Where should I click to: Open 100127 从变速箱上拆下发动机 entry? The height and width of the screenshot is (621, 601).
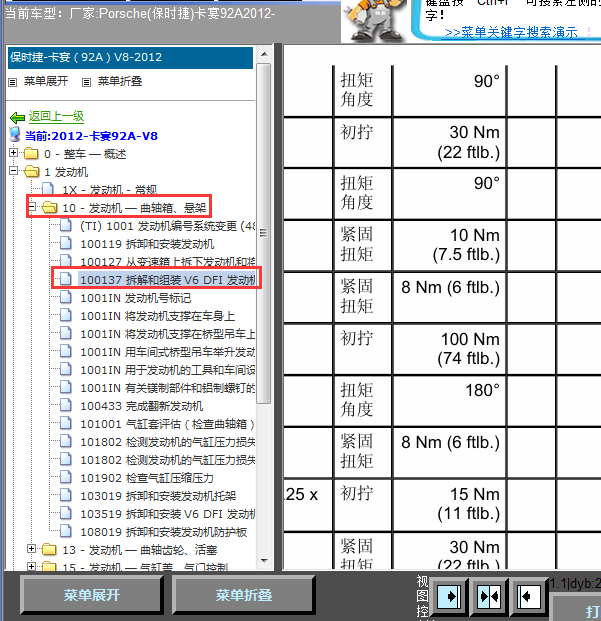point(167,262)
